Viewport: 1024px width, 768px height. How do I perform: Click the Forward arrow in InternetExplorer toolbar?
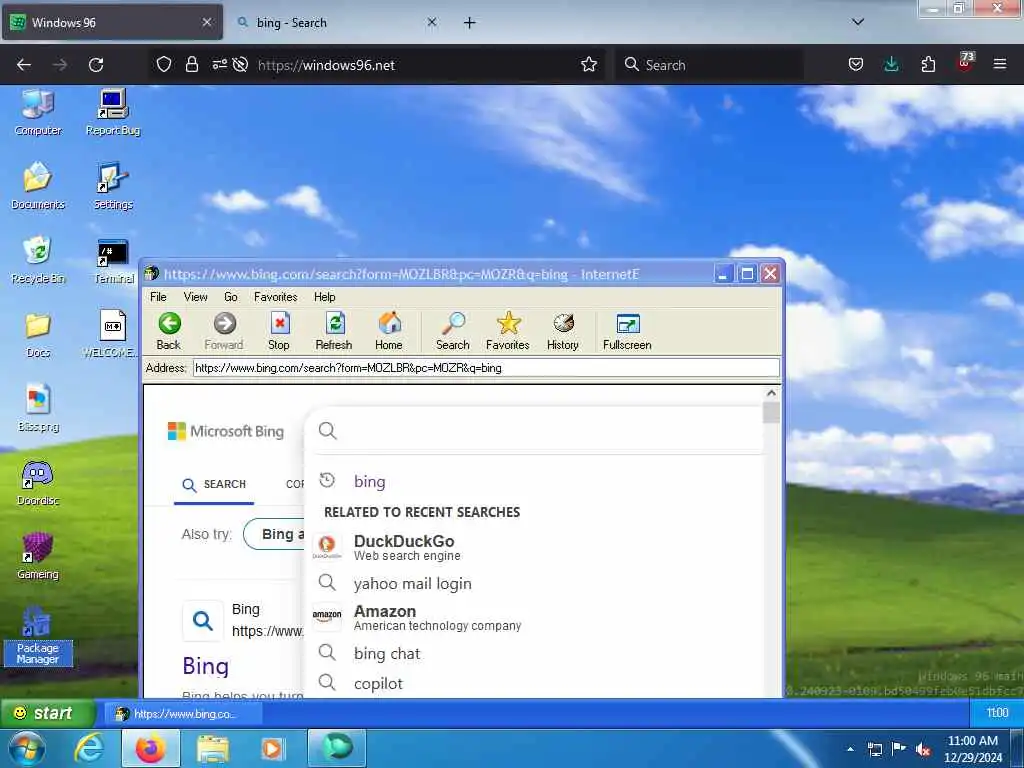224,331
